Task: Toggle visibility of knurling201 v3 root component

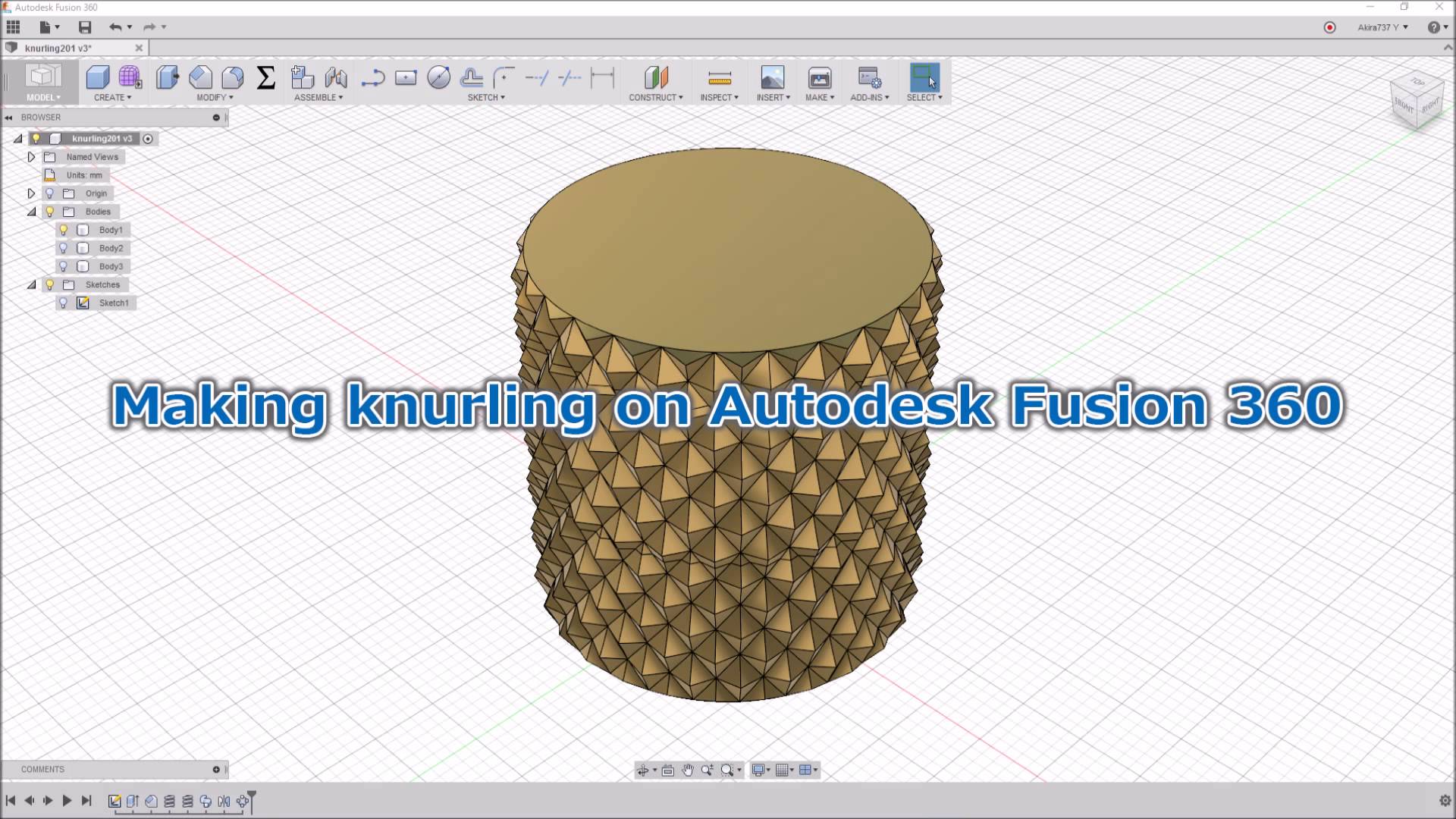Action: (36, 139)
